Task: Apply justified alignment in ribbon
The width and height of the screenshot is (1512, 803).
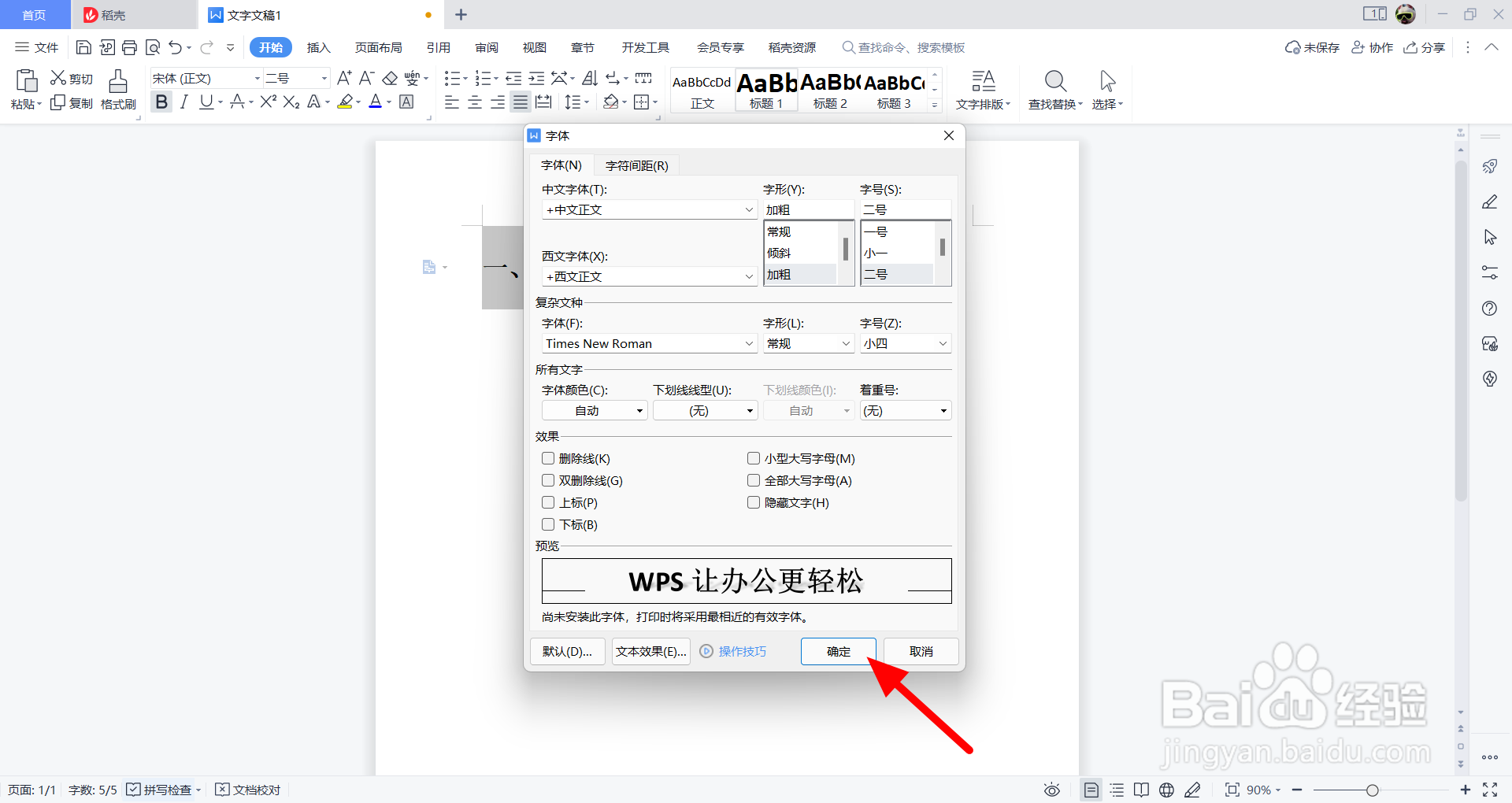Action: coord(521,102)
